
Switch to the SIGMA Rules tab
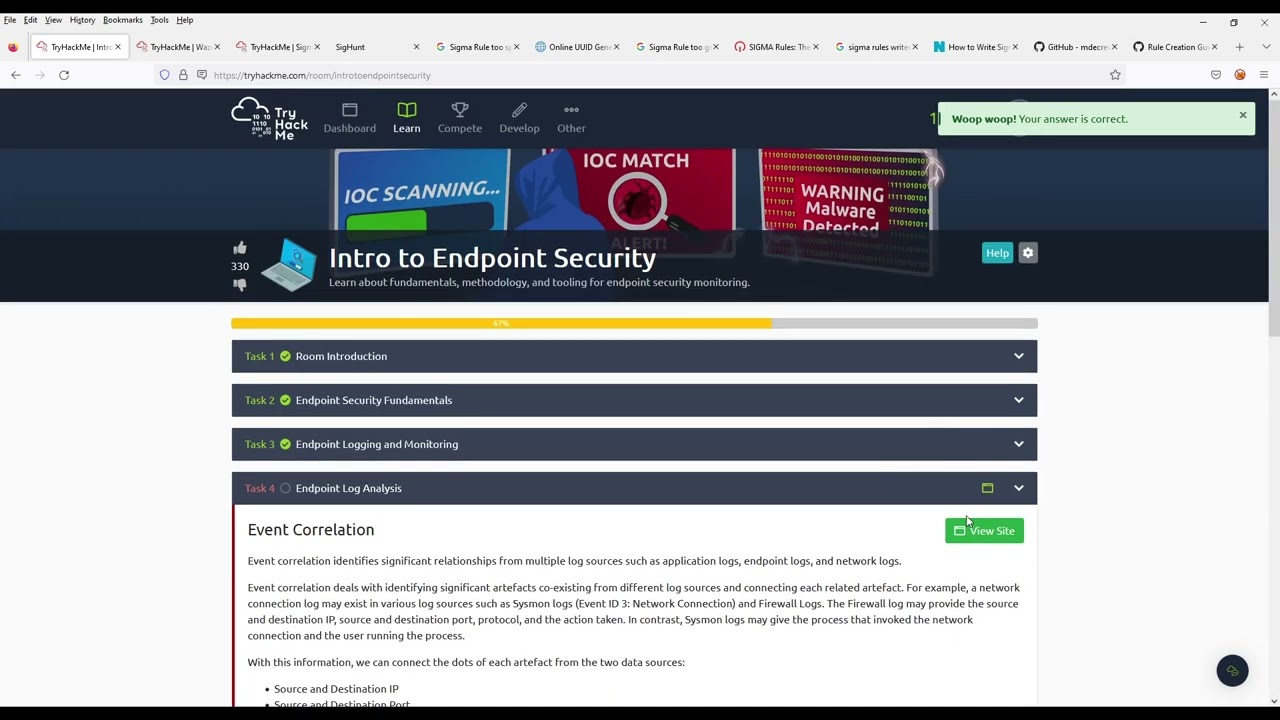(x=776, y=47)
